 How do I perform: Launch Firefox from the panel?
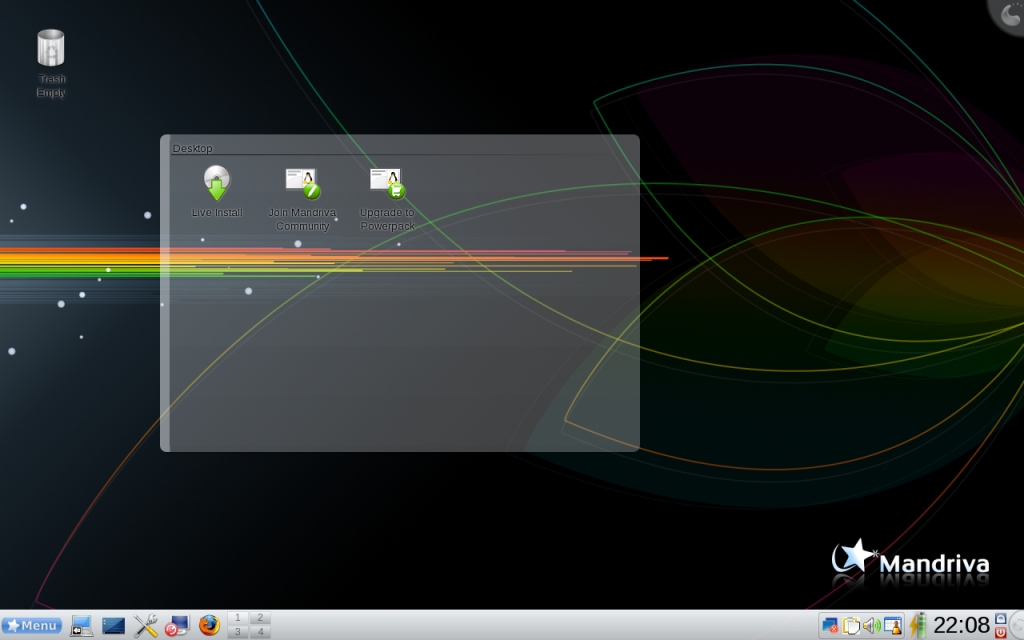point(209,625)
